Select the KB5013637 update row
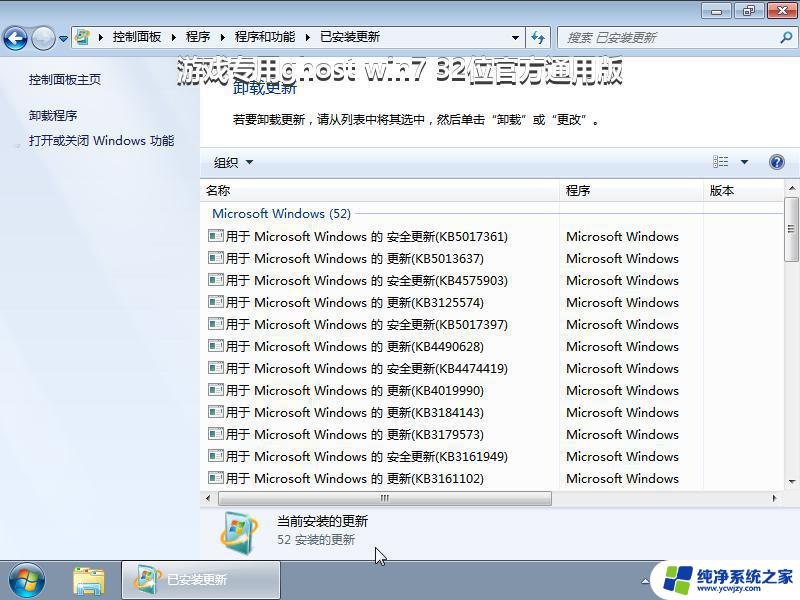The width and height of the screenshot is (800, 600). tap(346, 258)
